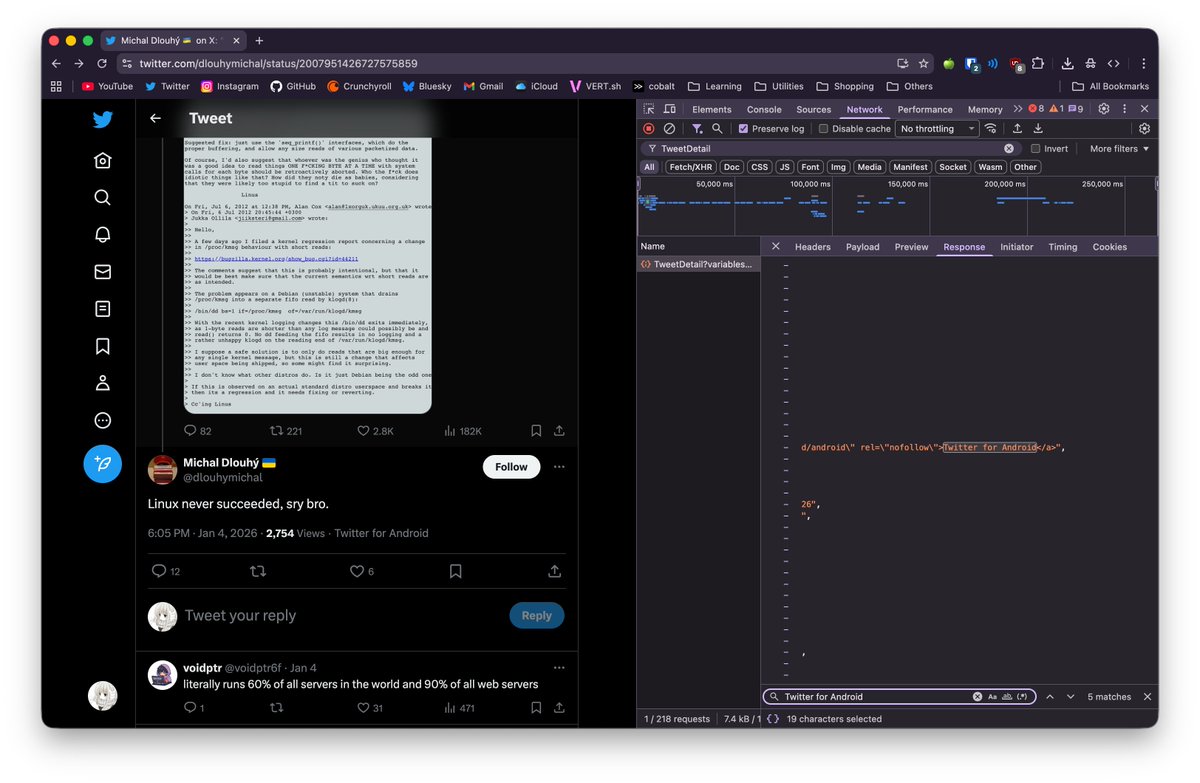1200x783 pixels.
Task: Open network conditions wifi icon
Action: (991, 128)
